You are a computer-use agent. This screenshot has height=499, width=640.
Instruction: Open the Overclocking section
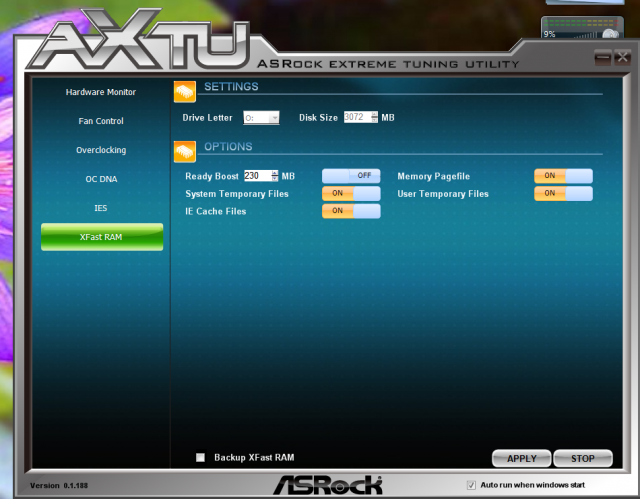point(101,150)
